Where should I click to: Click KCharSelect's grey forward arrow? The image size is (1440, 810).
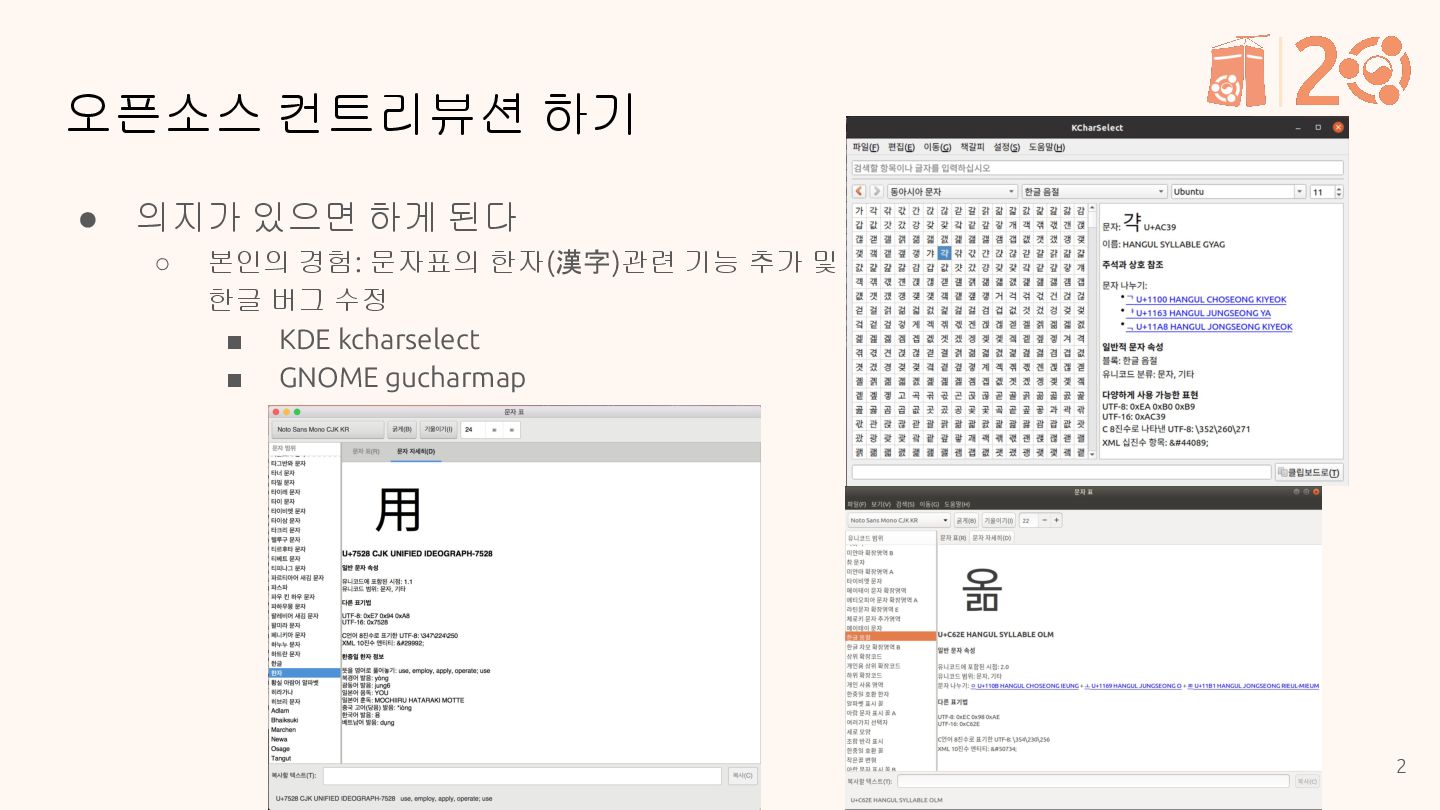pyautogui.click(x=876, y=191)
